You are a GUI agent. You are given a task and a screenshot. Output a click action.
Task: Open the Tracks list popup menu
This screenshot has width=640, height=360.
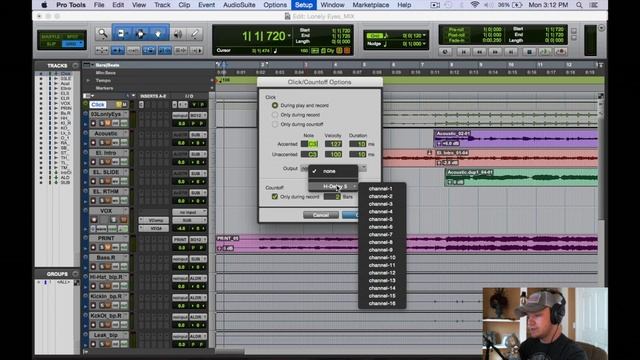coord(75,65)
